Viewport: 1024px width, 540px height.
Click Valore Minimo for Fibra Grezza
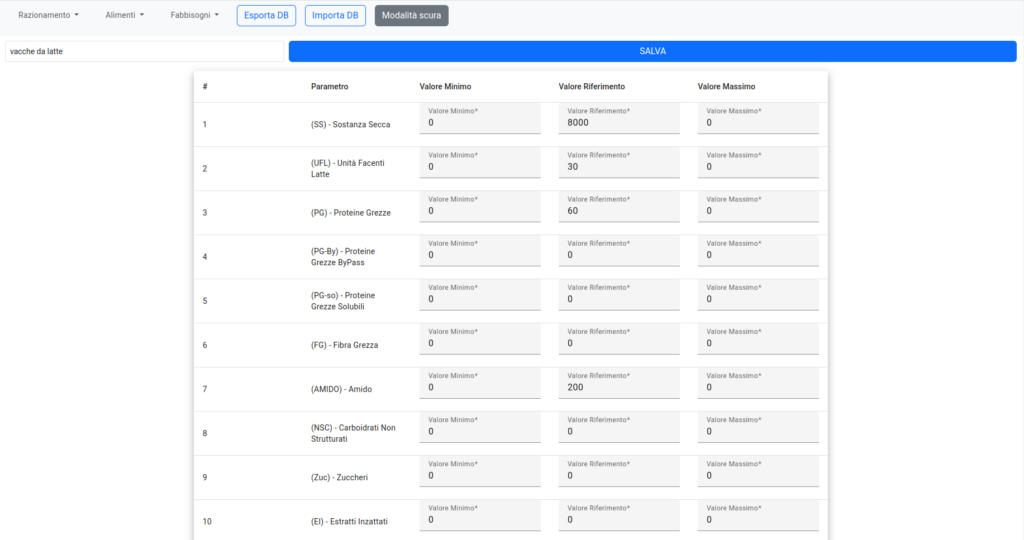pyautogui.click(x=480, y=343)
